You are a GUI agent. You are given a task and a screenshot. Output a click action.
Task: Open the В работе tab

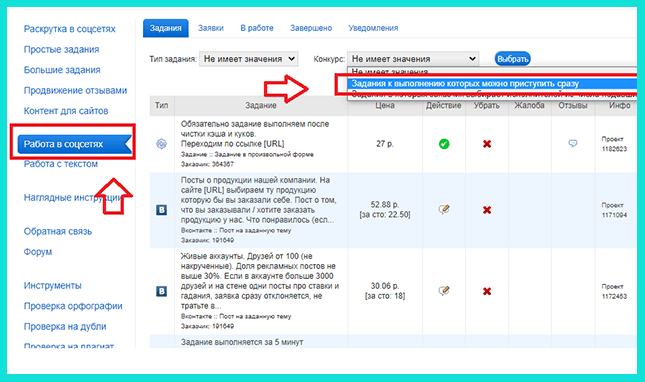click(257, 28)
